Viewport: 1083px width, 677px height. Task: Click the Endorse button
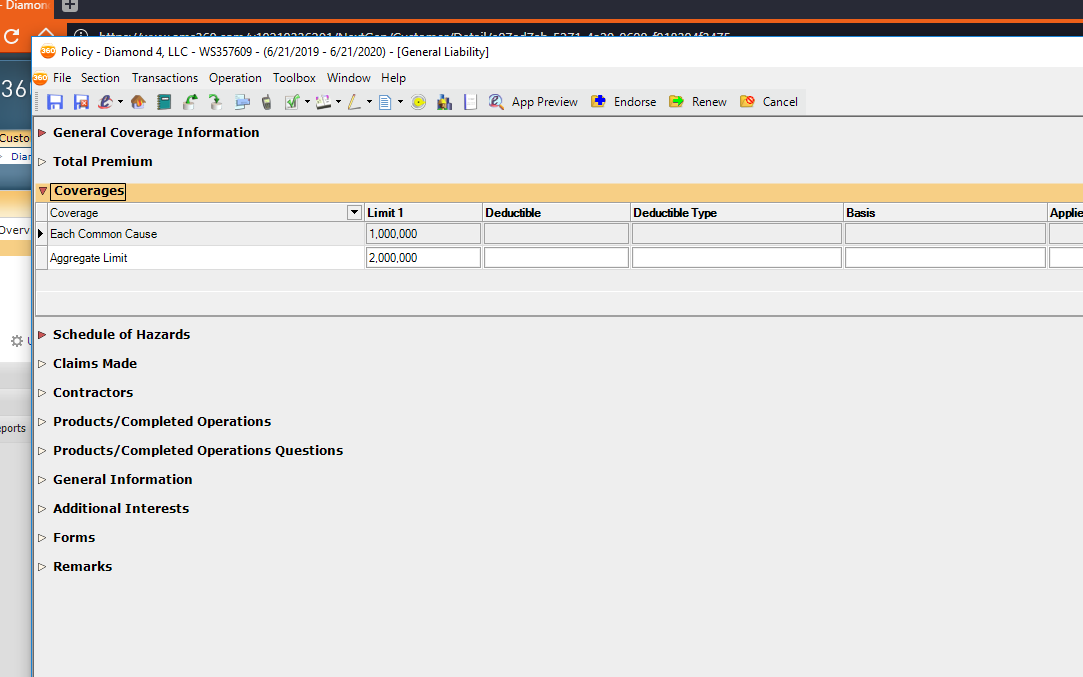(624, 102)
